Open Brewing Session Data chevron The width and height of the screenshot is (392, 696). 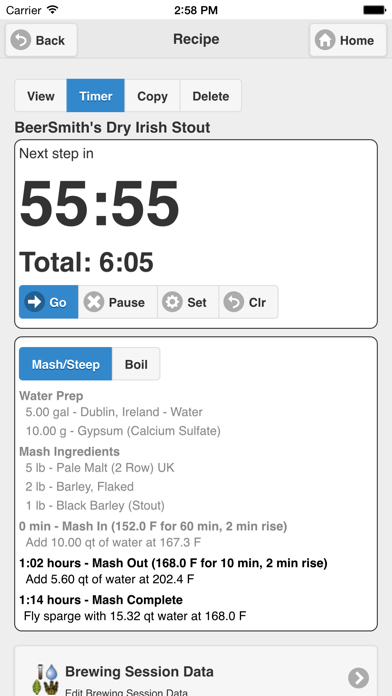coord(358,678)
